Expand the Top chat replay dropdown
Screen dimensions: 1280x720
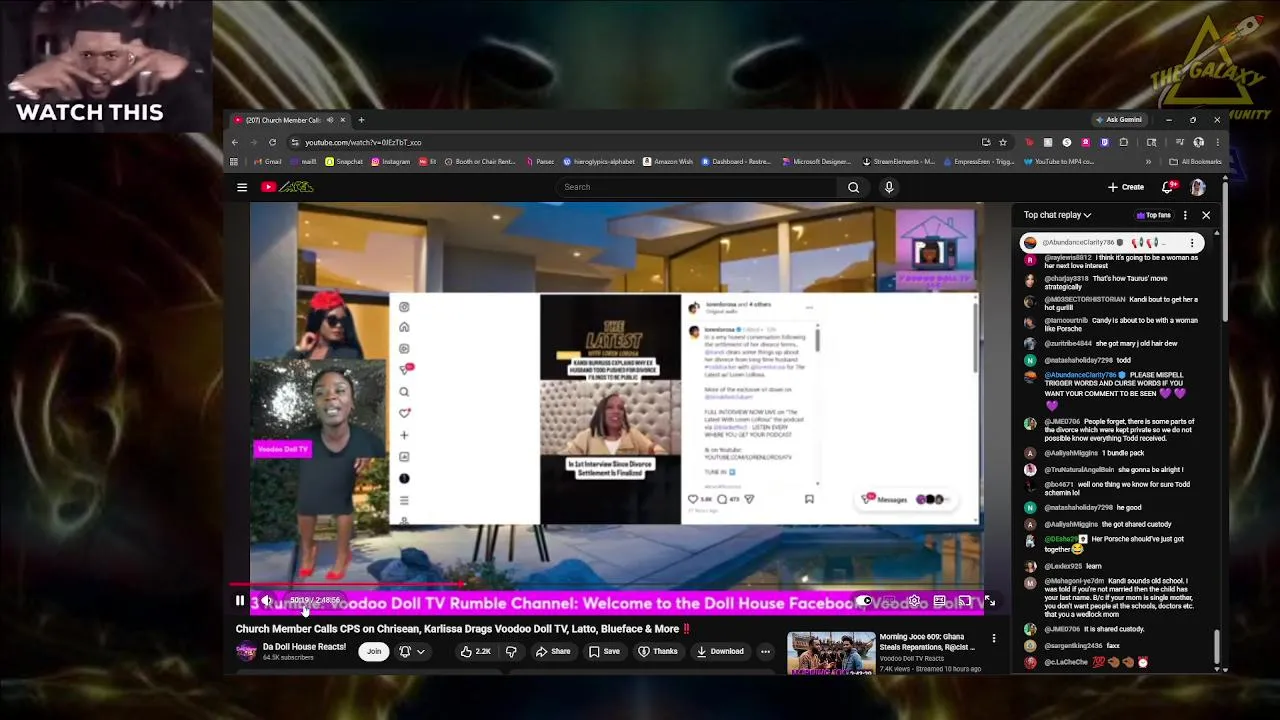(1057, 215)
